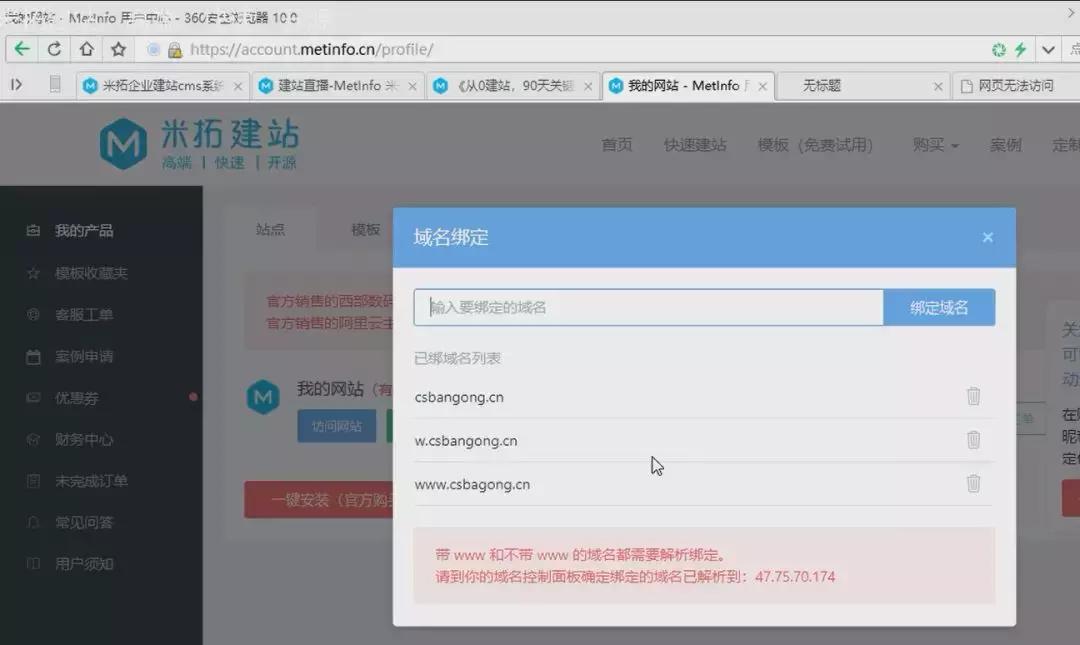Screen dimensions: 1080x645
Task: Close the 域名绑定 dialog
Action: [x=988, y=237]
